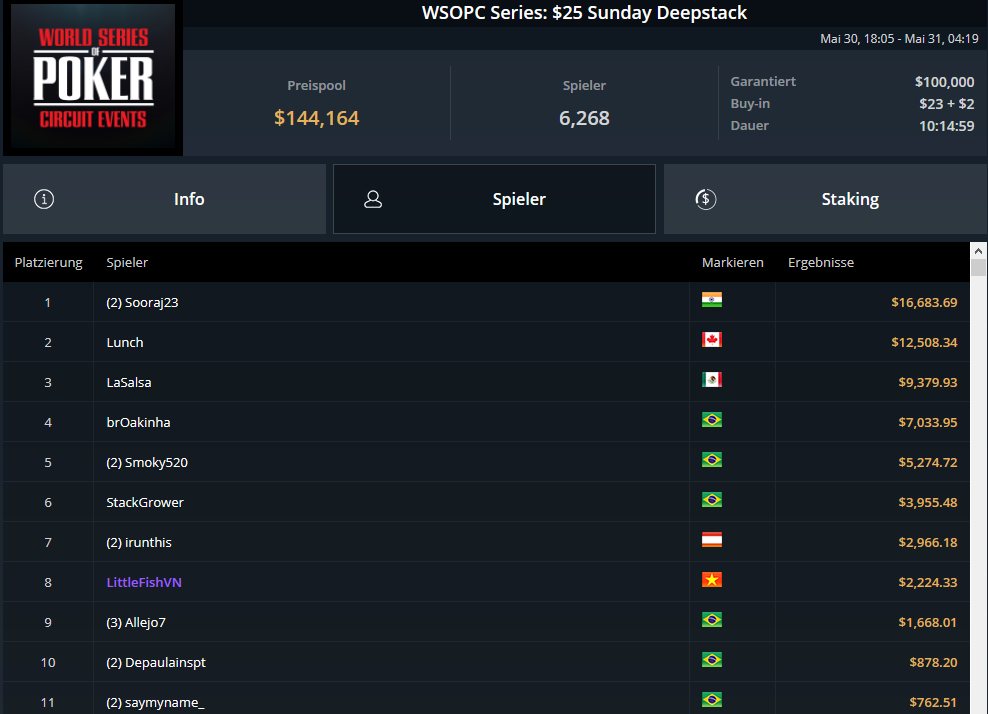Click the Brazil flag for Depaulainspt
Image resolution: width=988 pixels, height=714 pixels.
coord(712,660)
